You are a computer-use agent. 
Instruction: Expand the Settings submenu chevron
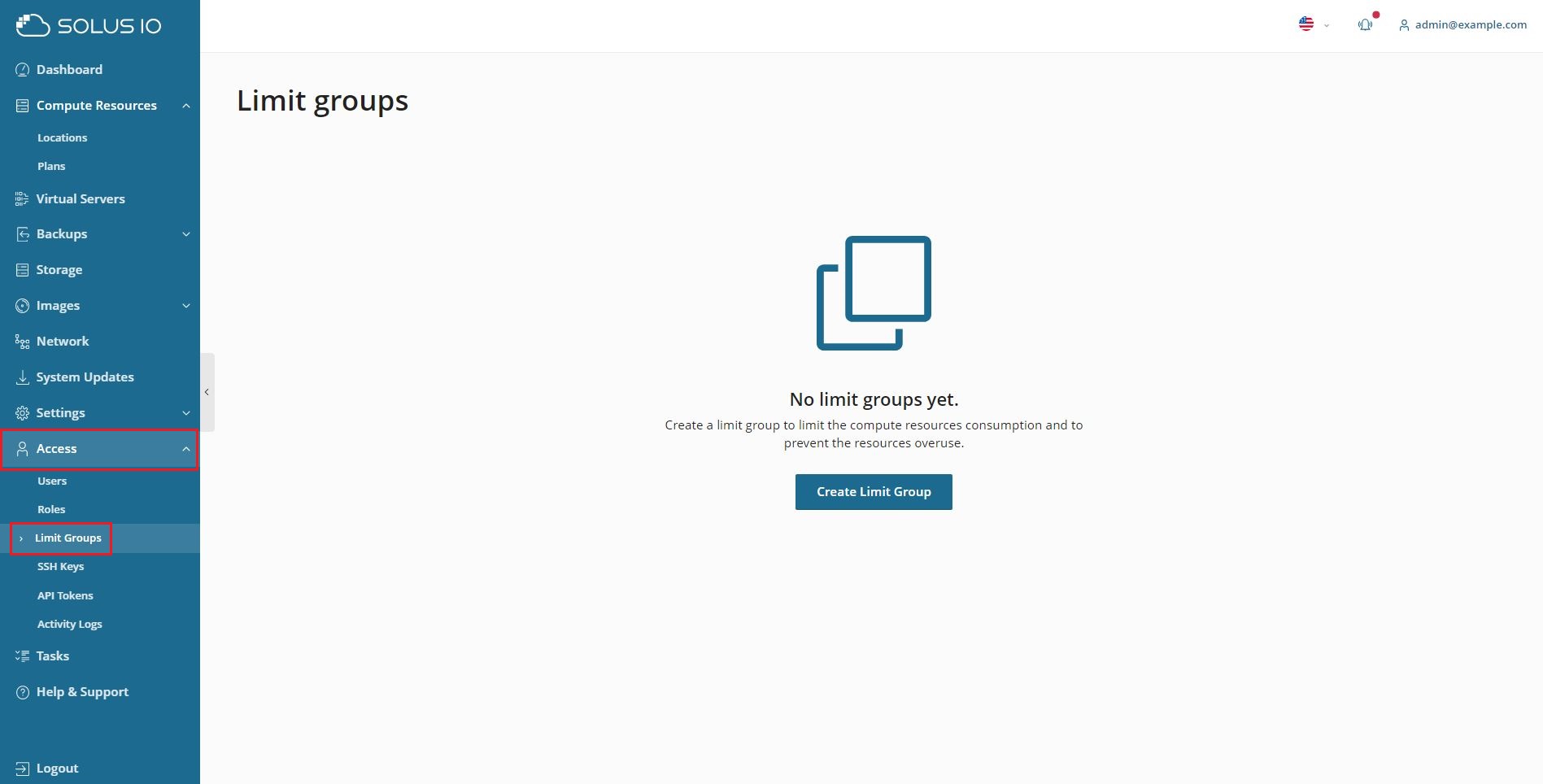pyautogui.click(x=186, y=413)
